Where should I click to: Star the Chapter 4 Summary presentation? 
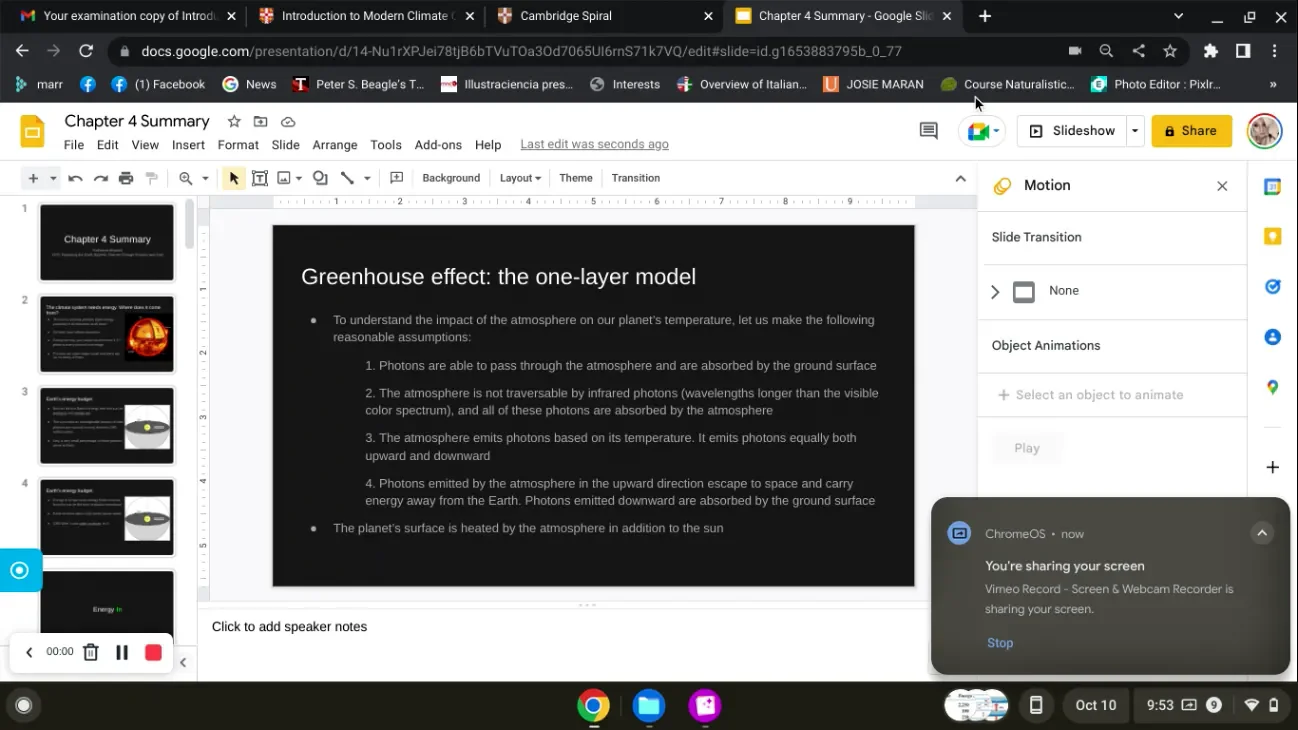coord(234,121)
